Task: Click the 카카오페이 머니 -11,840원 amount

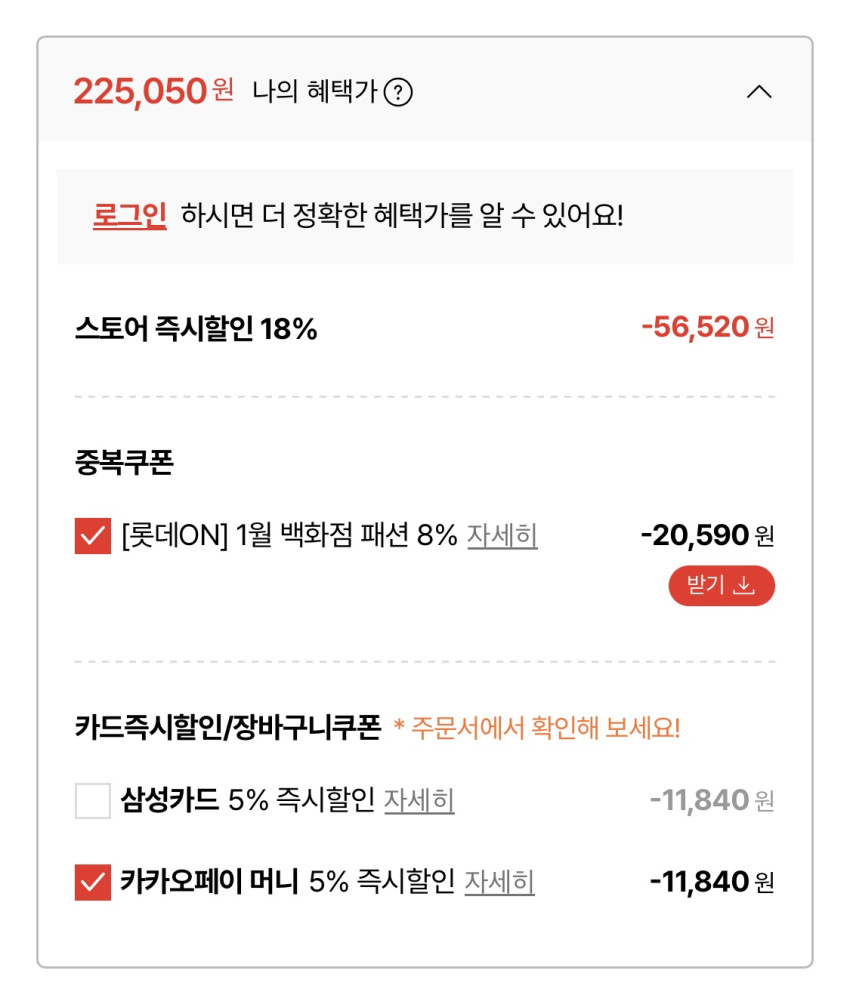Action: click(x=711, y=882)
